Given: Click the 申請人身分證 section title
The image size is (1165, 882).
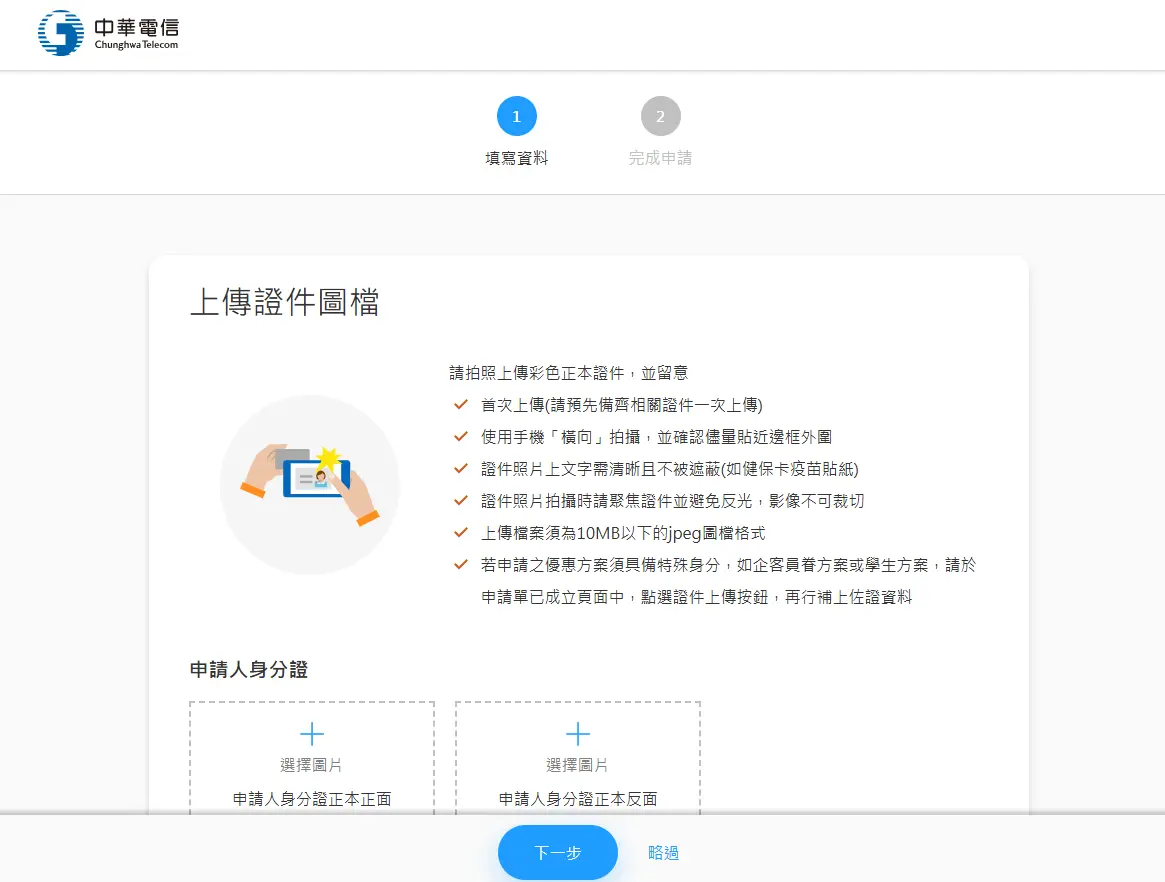Looking at the screenshot, I should coord(249,669).
